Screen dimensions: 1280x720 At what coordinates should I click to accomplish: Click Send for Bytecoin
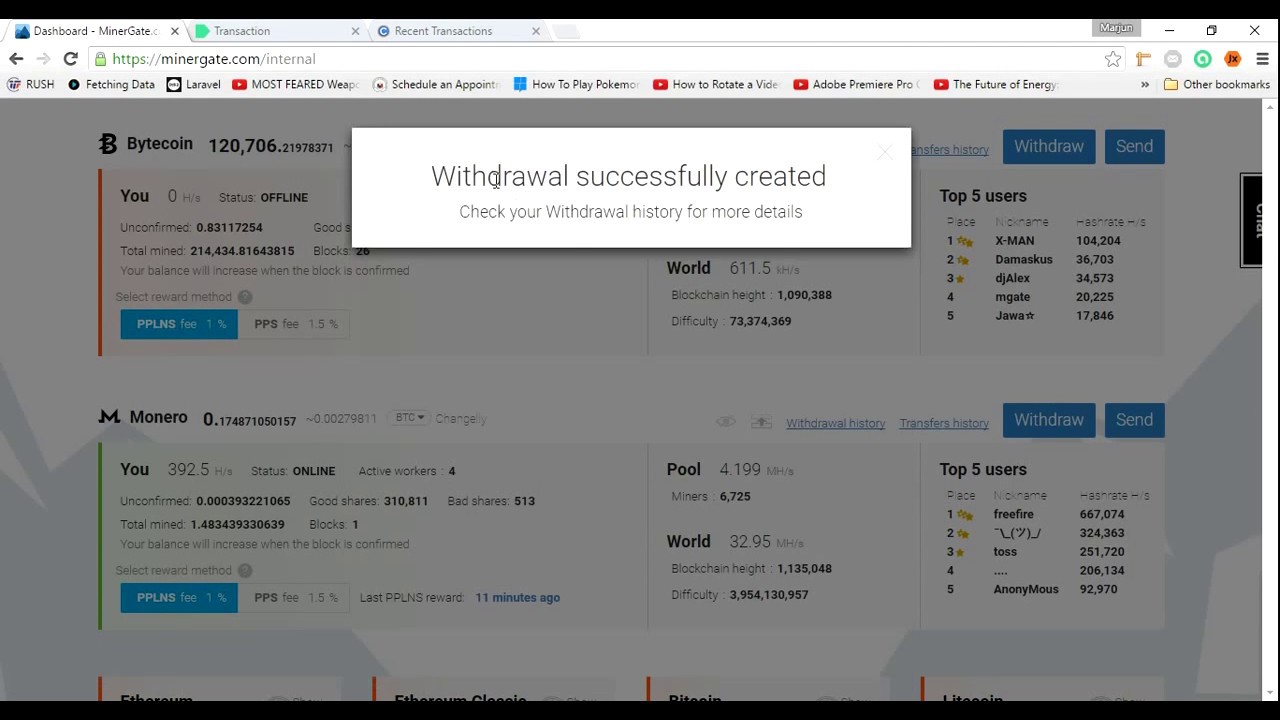(x=1134, y=146)
